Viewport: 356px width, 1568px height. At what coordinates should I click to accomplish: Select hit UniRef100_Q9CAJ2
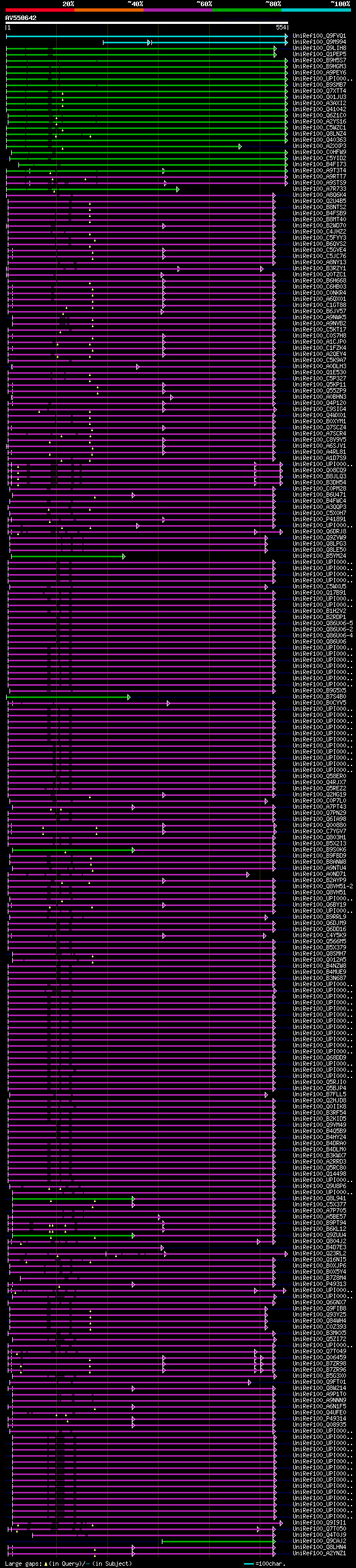tap(319, 1541)
